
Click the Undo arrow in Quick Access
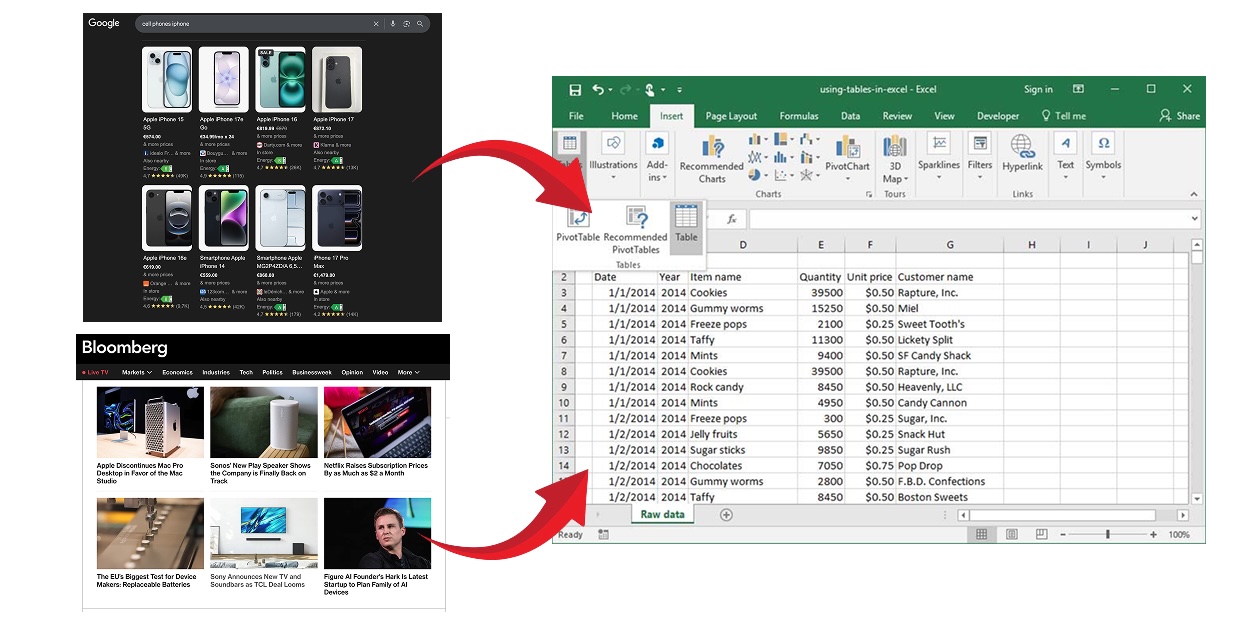click(x=598, y=89)
